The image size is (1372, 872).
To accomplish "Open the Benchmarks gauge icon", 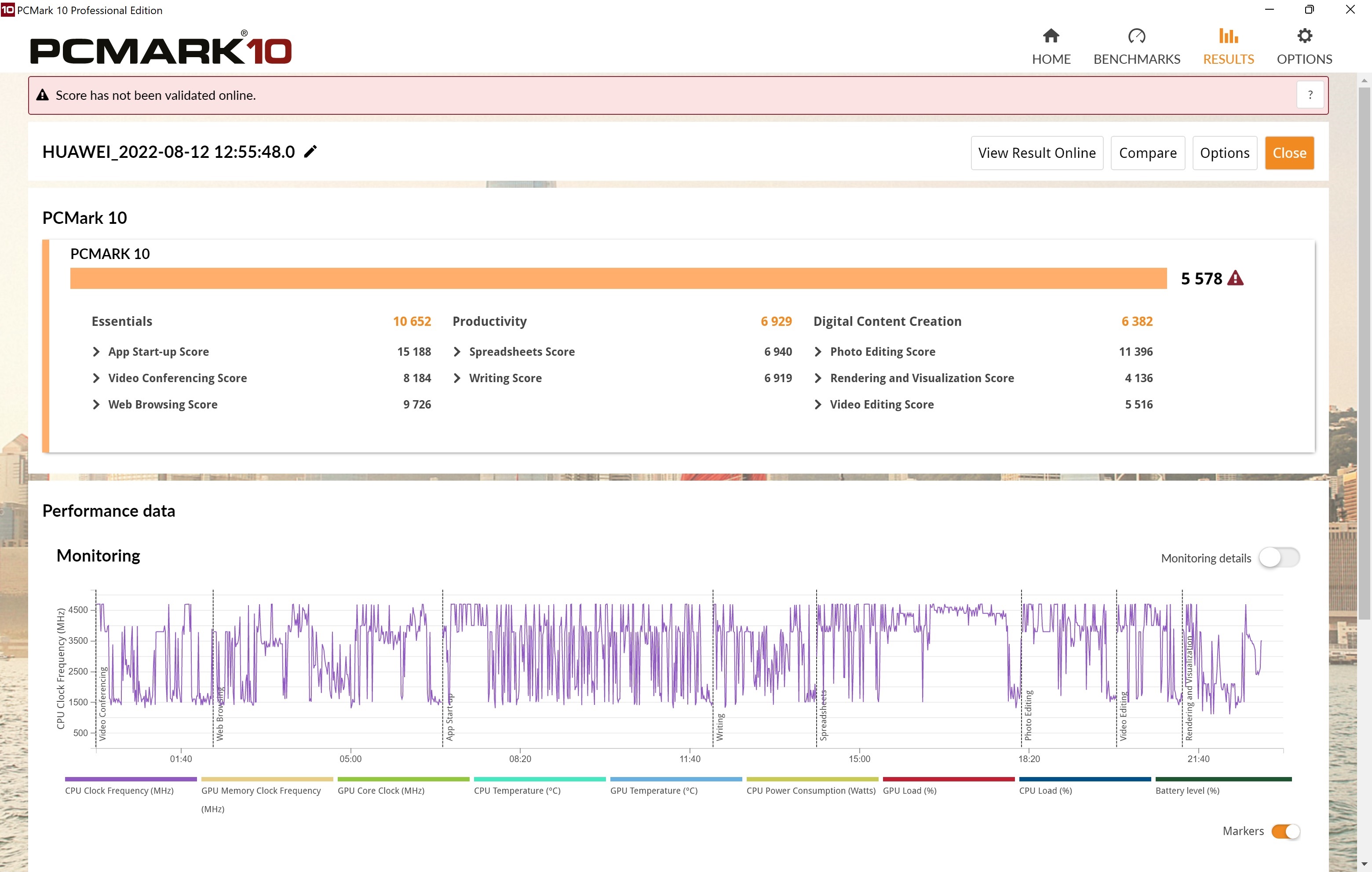I will (x=1136, y=36).
